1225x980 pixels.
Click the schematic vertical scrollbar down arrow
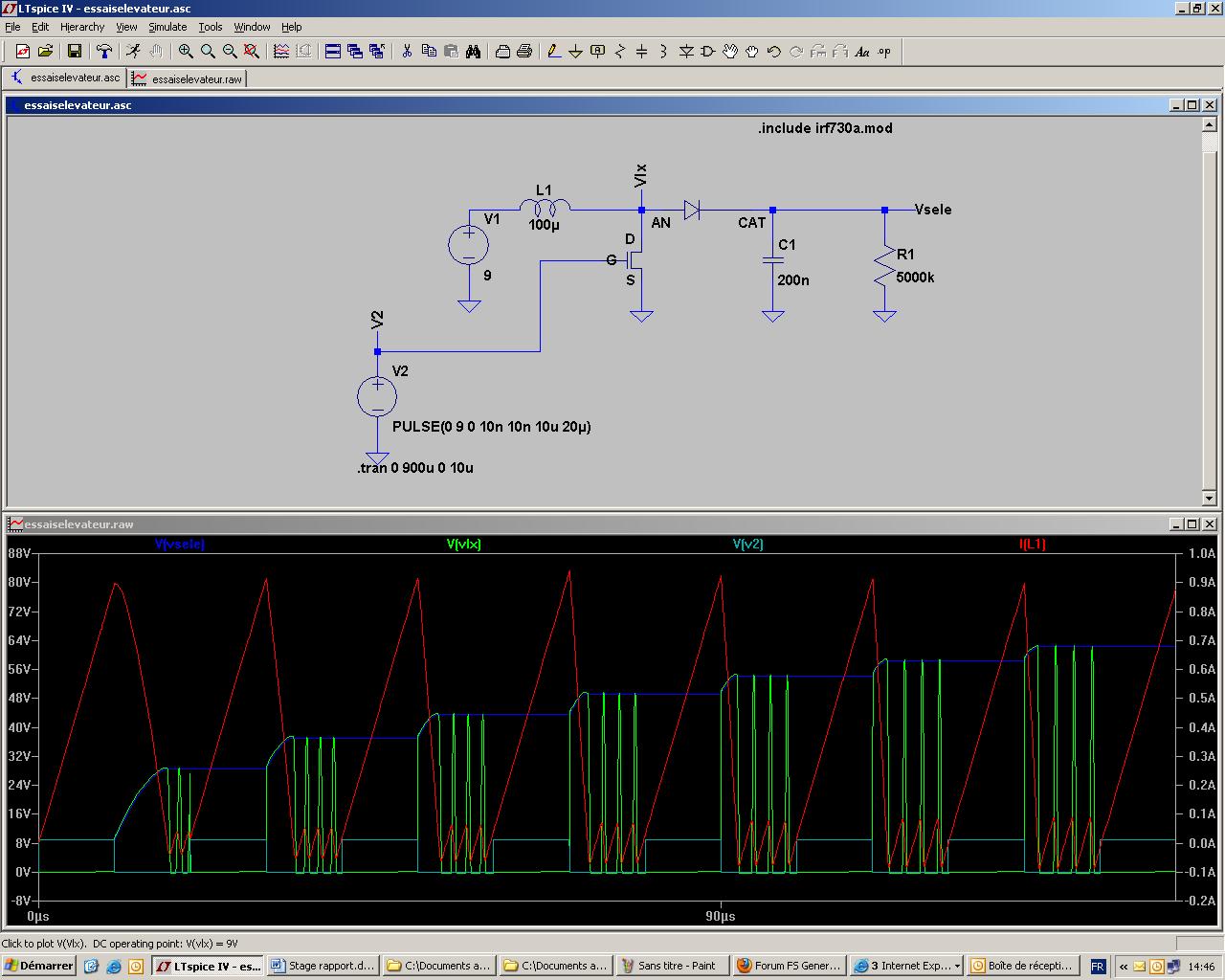click(1209, 498)
